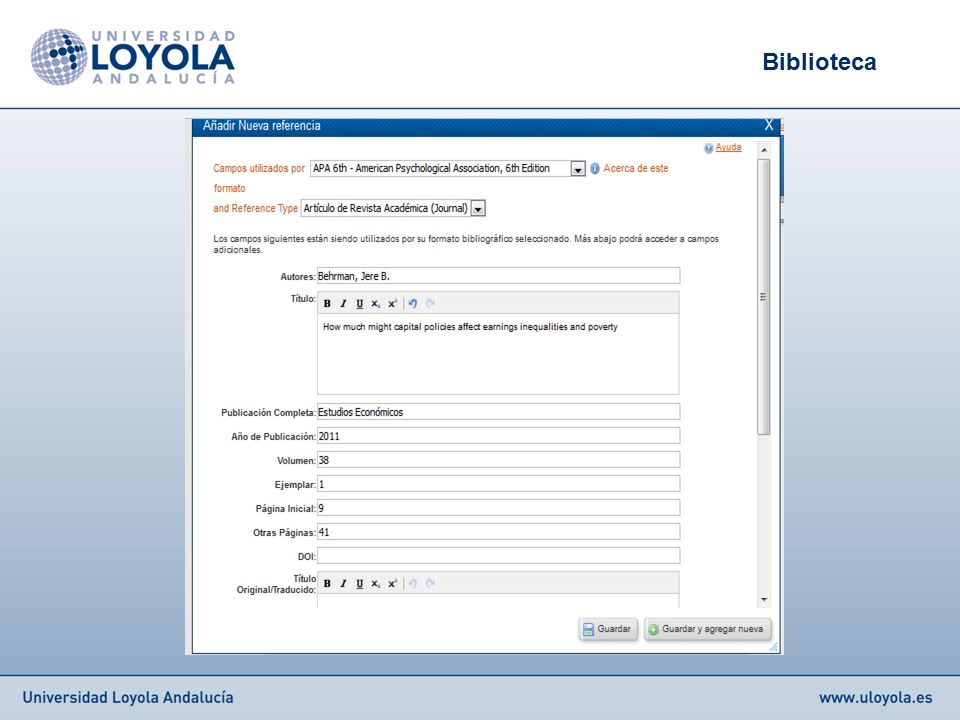Close the Añadir Nueva referencia dialog
This screenshot has height=720, width=960.
click(x=769, y=126)
